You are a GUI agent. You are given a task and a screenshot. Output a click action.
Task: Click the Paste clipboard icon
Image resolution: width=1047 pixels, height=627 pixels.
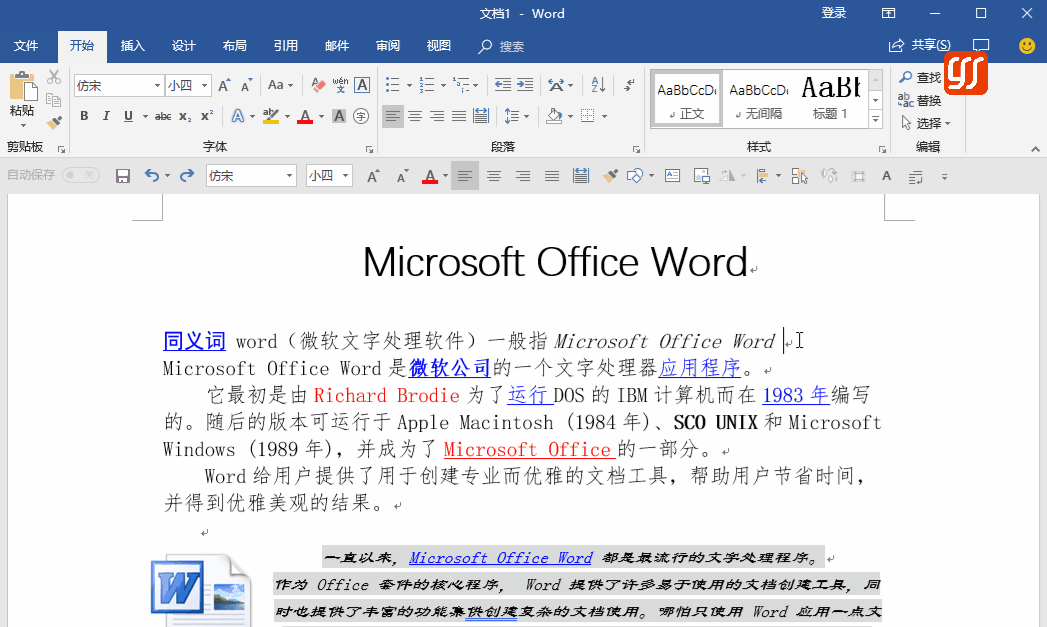pos(23,88)
